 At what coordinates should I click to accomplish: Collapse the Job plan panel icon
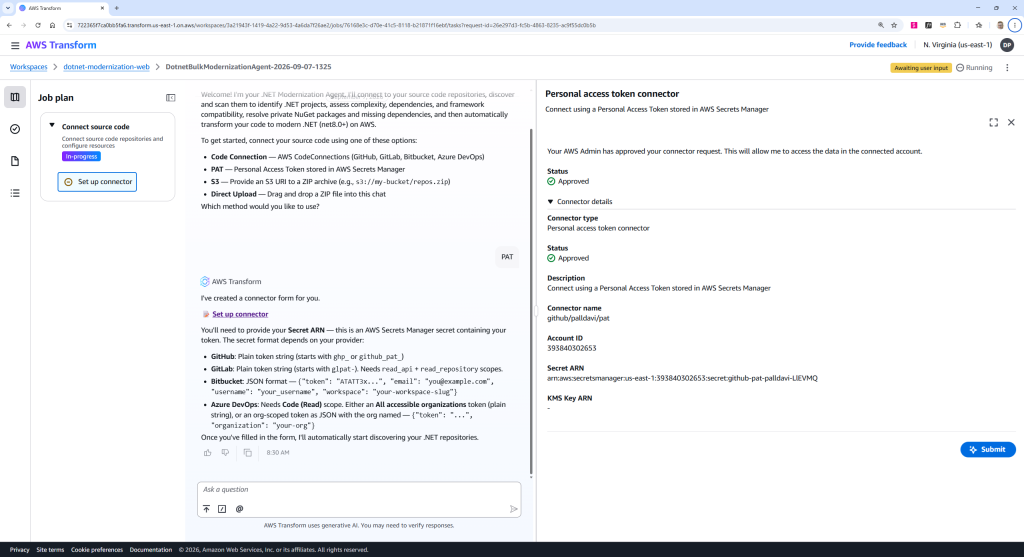(x=170, y=98)
